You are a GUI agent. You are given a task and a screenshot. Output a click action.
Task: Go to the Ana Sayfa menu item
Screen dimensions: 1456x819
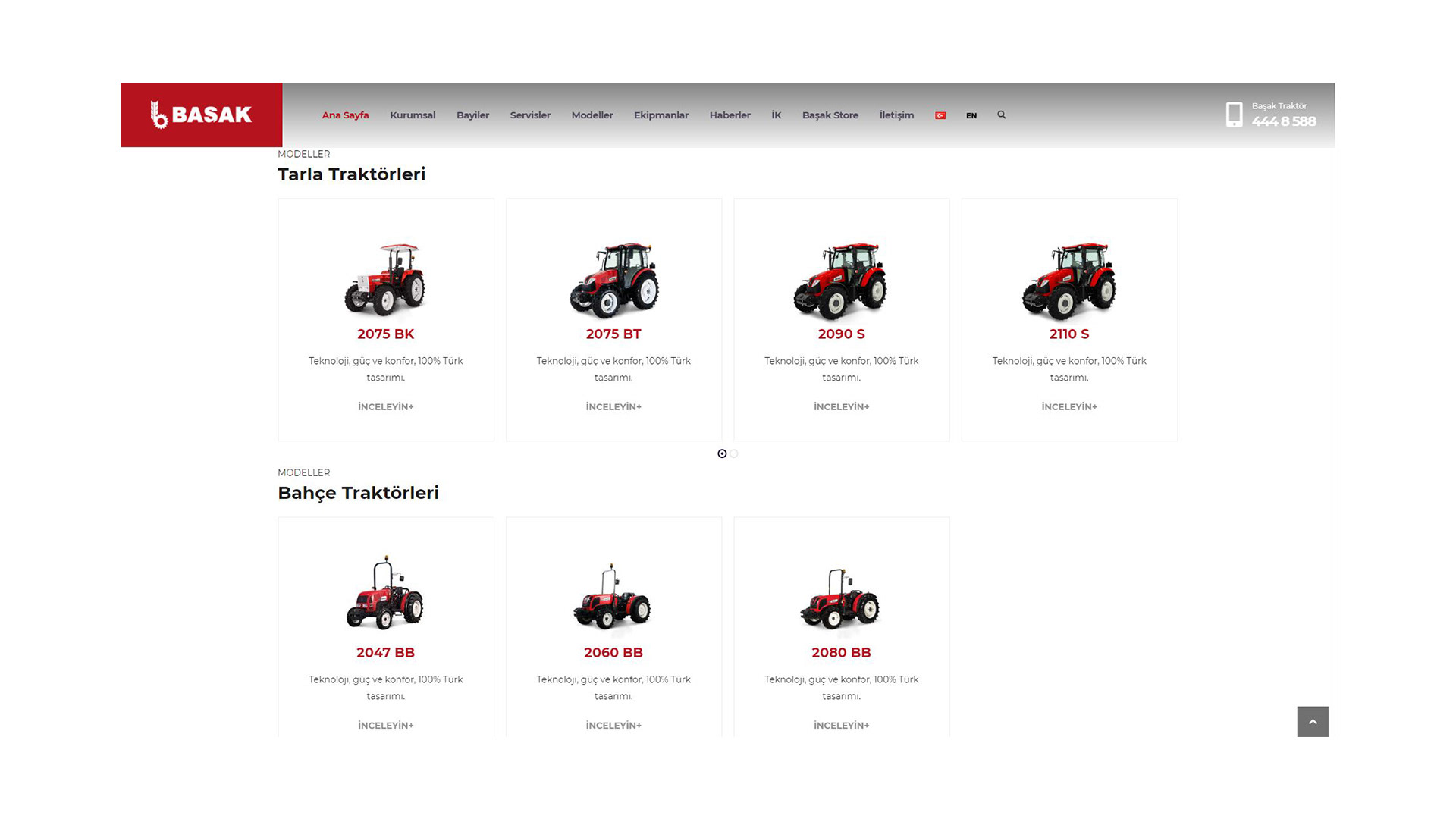point(345,115)
